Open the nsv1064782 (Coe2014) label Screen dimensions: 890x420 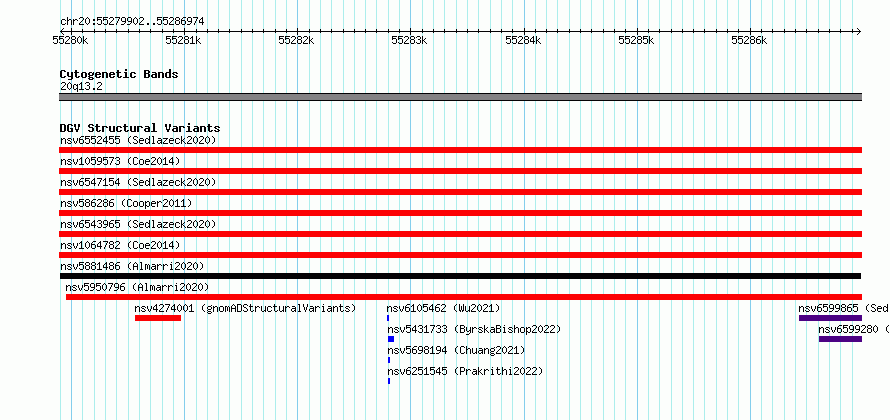pos(120,245)
